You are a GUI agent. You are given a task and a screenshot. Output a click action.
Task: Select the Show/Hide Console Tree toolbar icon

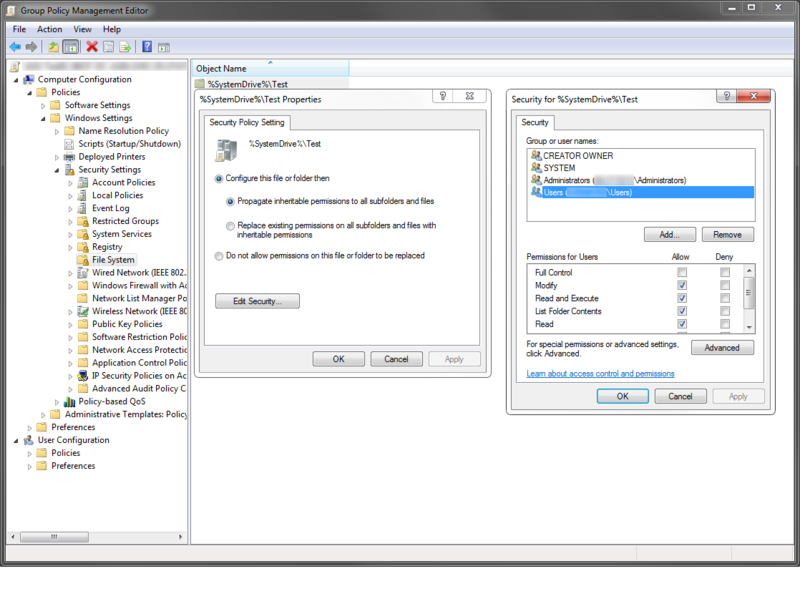70,45
